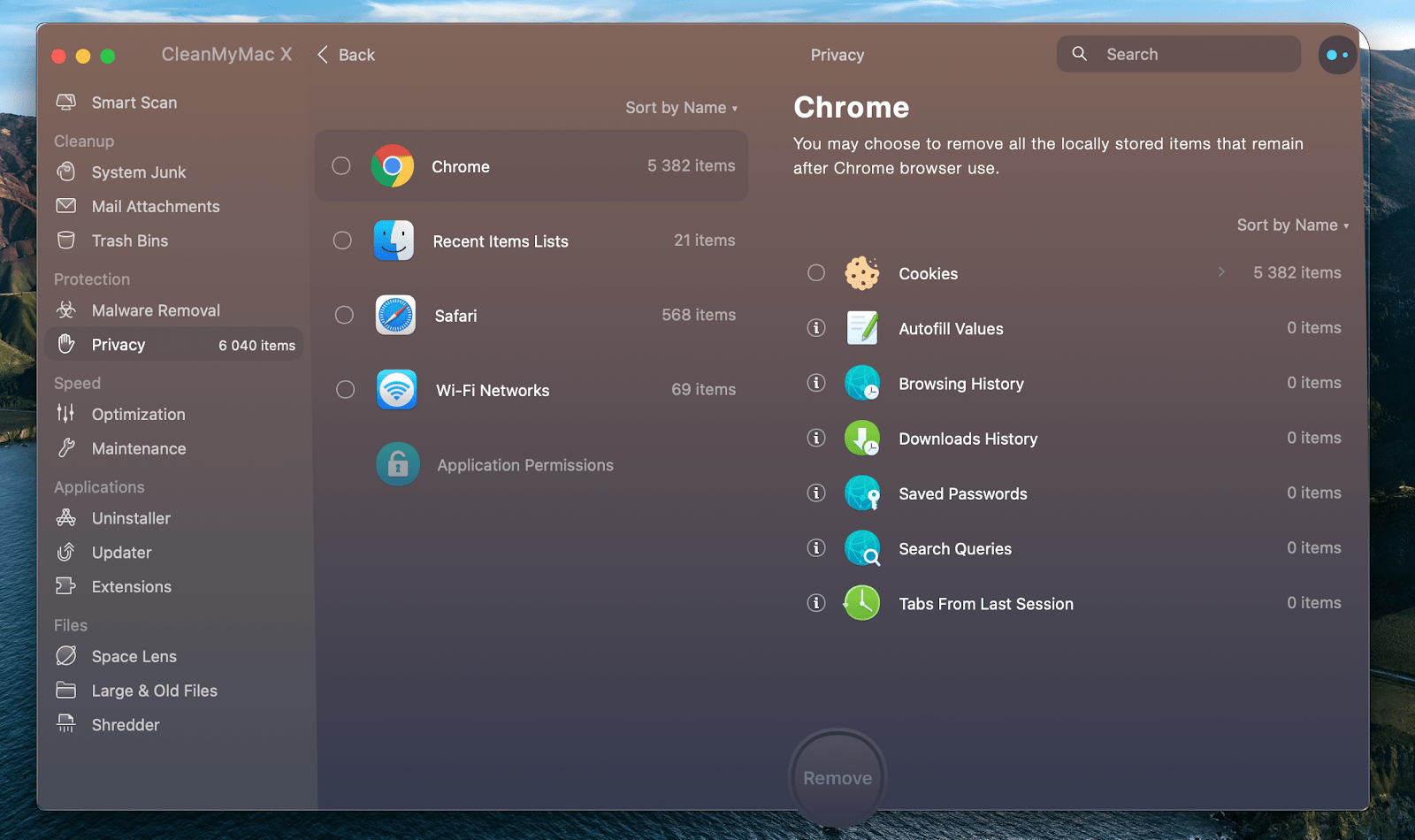Viewport: 1415px width, 840px height.
Task: Open Sort by Name in the Chrome details pane
Action: tap(1293, 225)
